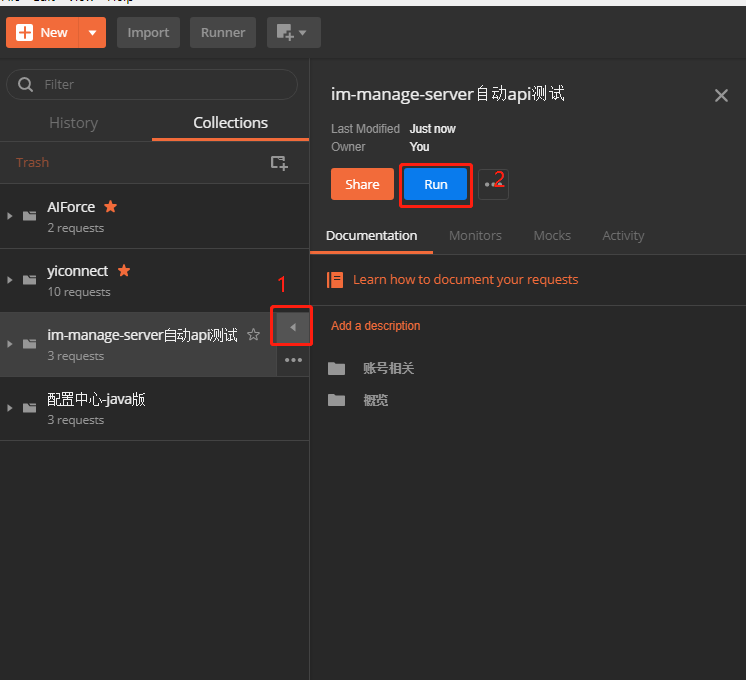Screen dimensions: 746x680
Task: Click the details panel collection title
Action: [448, 94]
